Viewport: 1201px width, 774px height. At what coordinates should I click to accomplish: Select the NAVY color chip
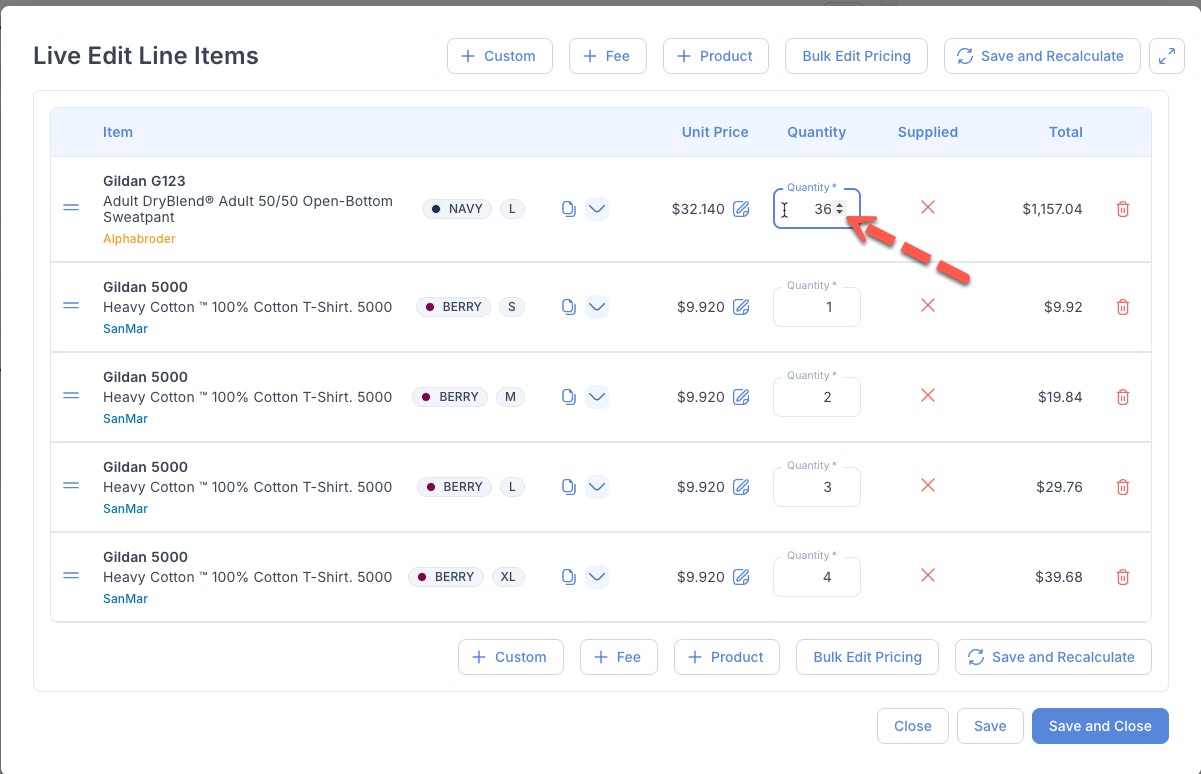(457, 209)
